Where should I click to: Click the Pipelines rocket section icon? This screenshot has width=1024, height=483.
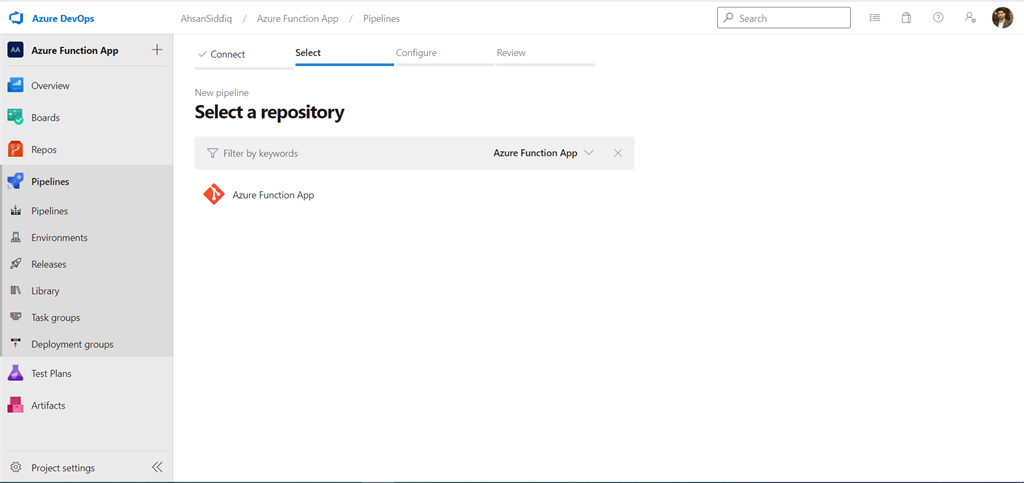pyautogui.click(x=16, y=181)
